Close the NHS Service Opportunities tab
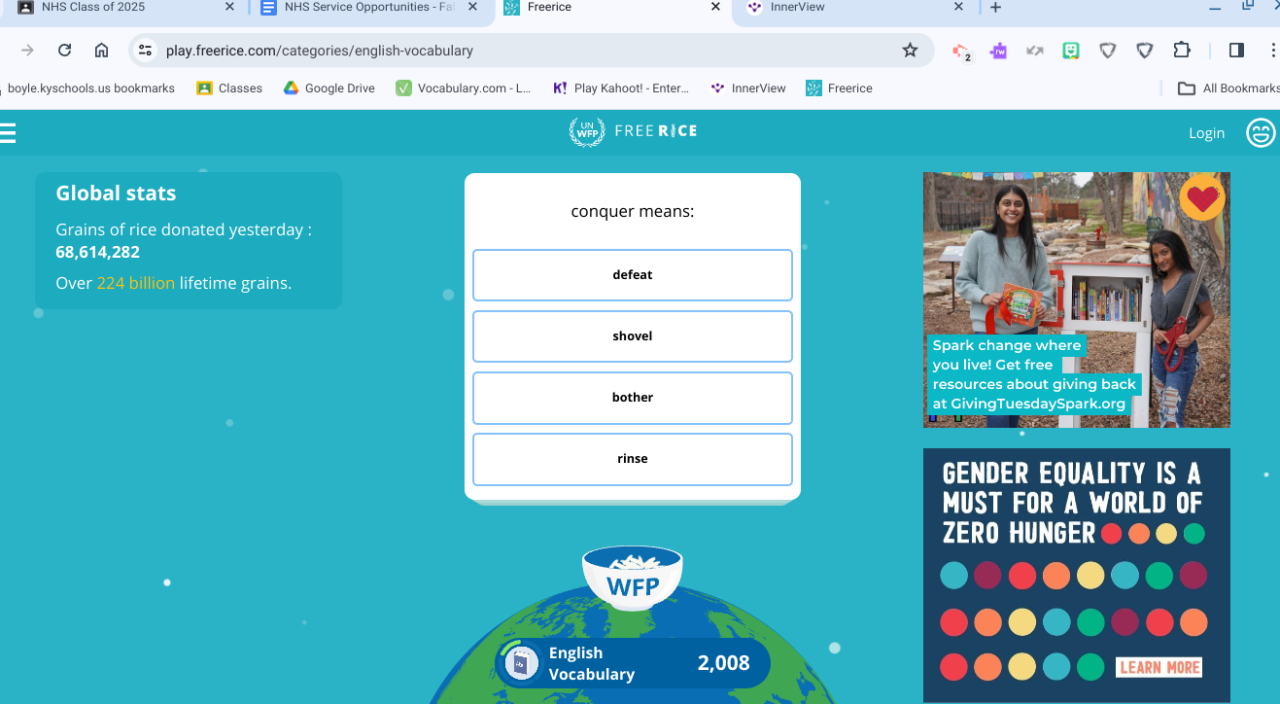This screenshot has width=1280, height=704. tap(473, 7)
